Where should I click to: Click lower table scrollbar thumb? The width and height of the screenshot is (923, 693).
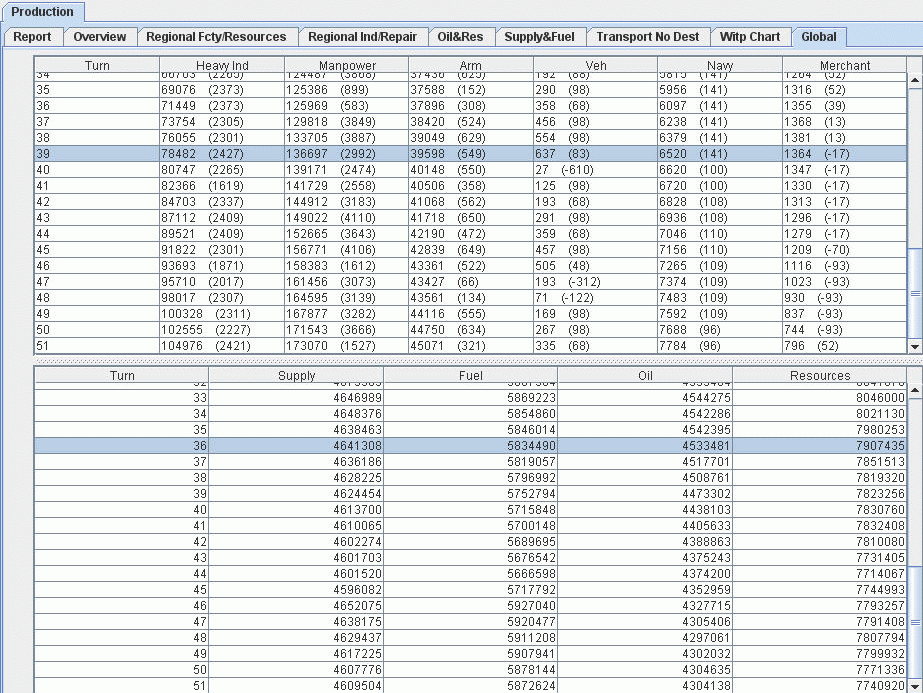click(x=915, y=622)
